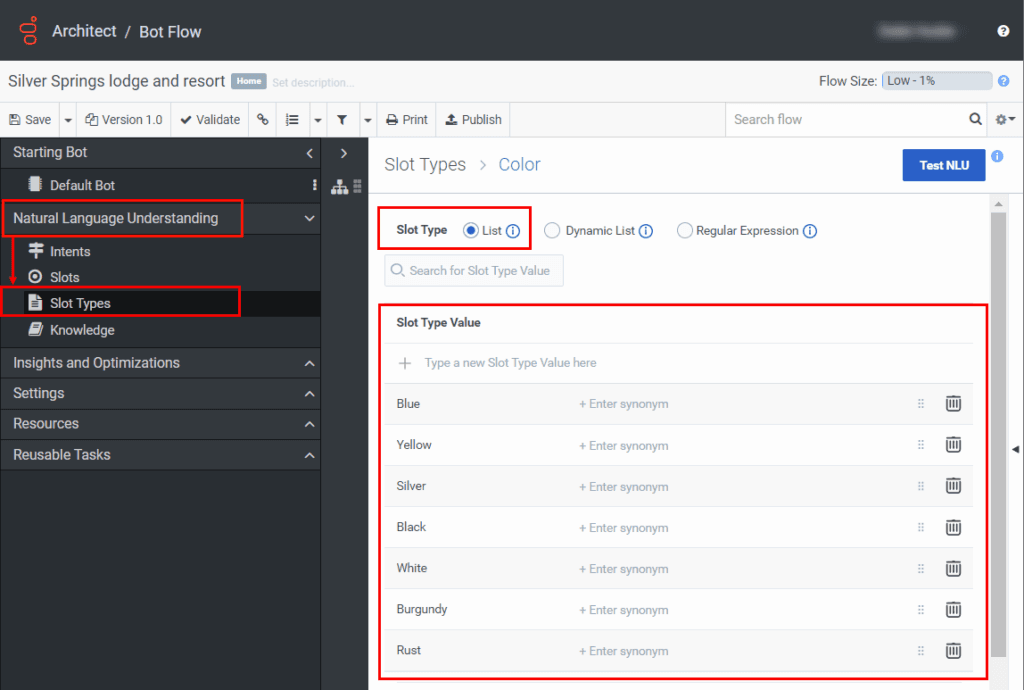Click the Test NLU button

tap(943, 165)
